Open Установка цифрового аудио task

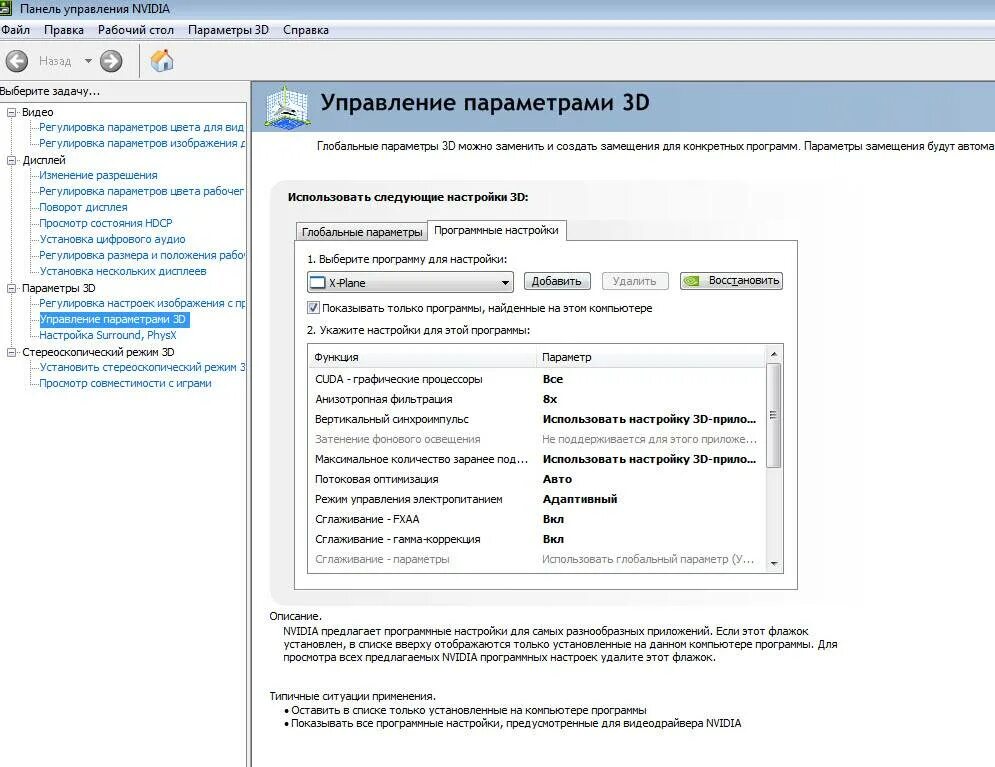click(112, 239)
